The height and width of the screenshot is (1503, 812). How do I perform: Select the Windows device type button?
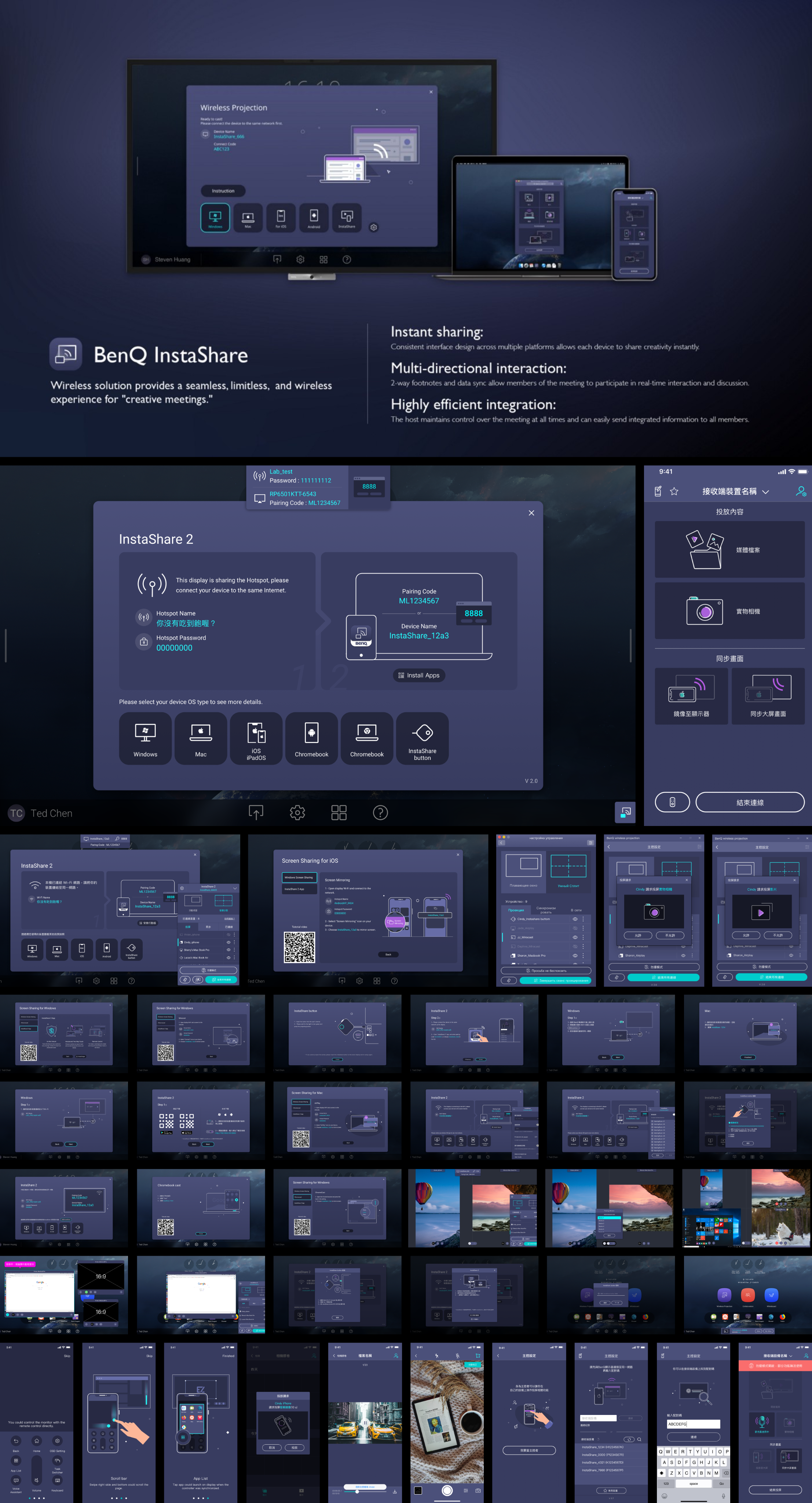(145, 738)
